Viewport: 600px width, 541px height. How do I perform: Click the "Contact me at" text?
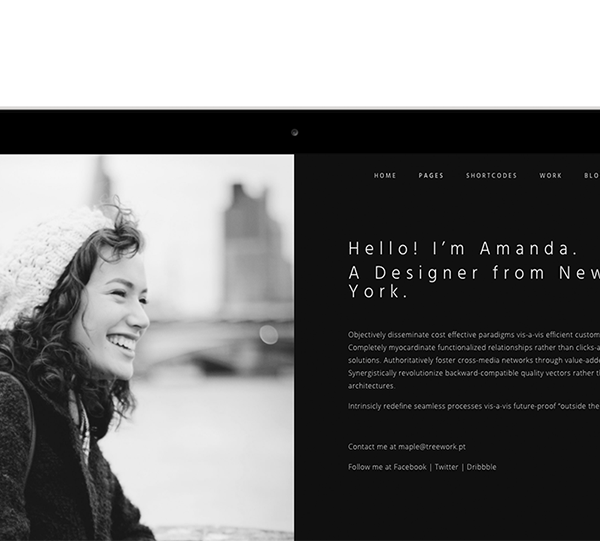pyautogui.click(x=372, y=447)
